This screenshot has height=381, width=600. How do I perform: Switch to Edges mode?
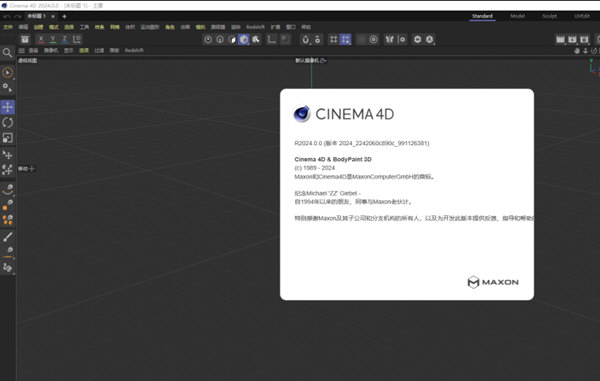pos(220,39)
